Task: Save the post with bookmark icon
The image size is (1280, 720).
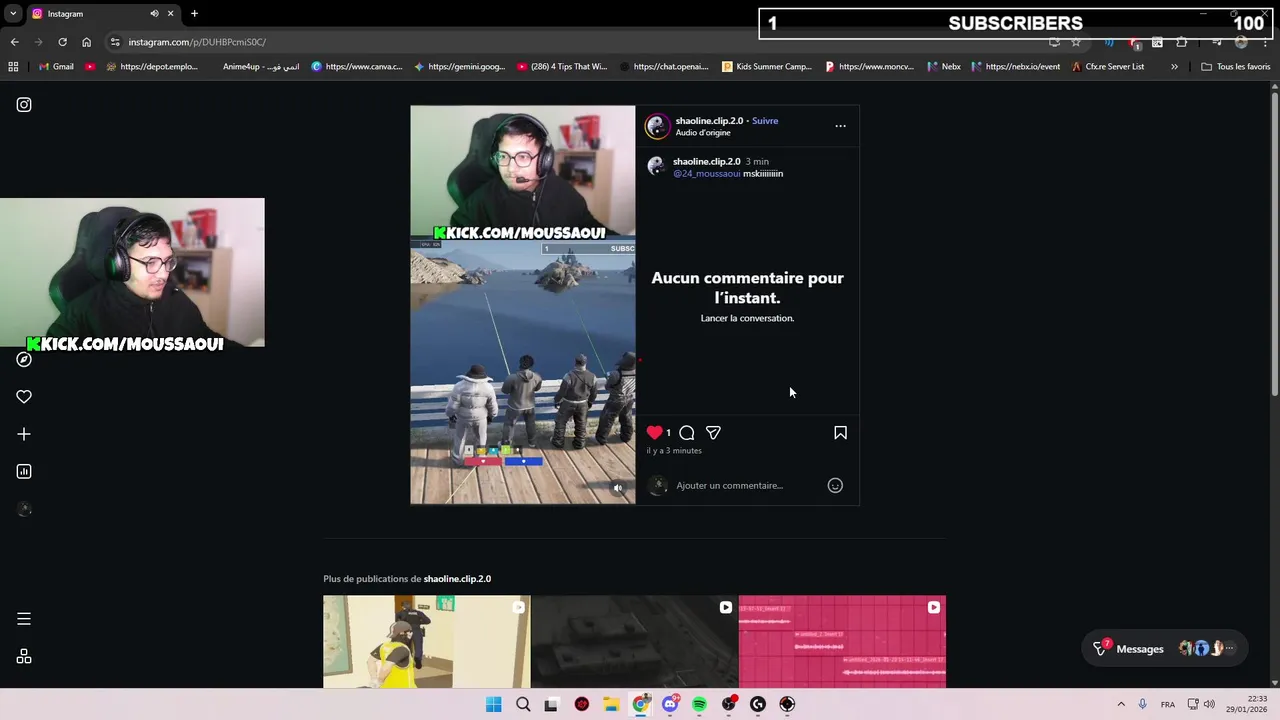Action: tap(840, 433)
